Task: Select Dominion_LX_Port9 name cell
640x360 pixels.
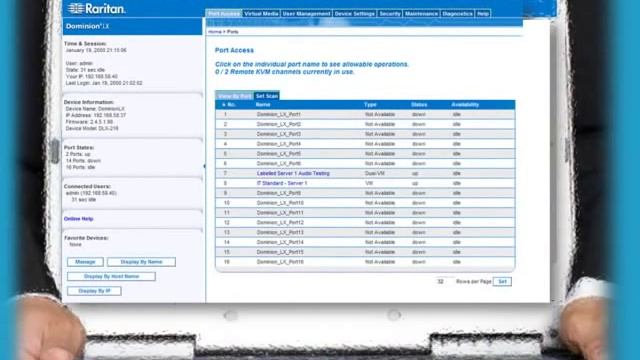Action: pos(279,193)
